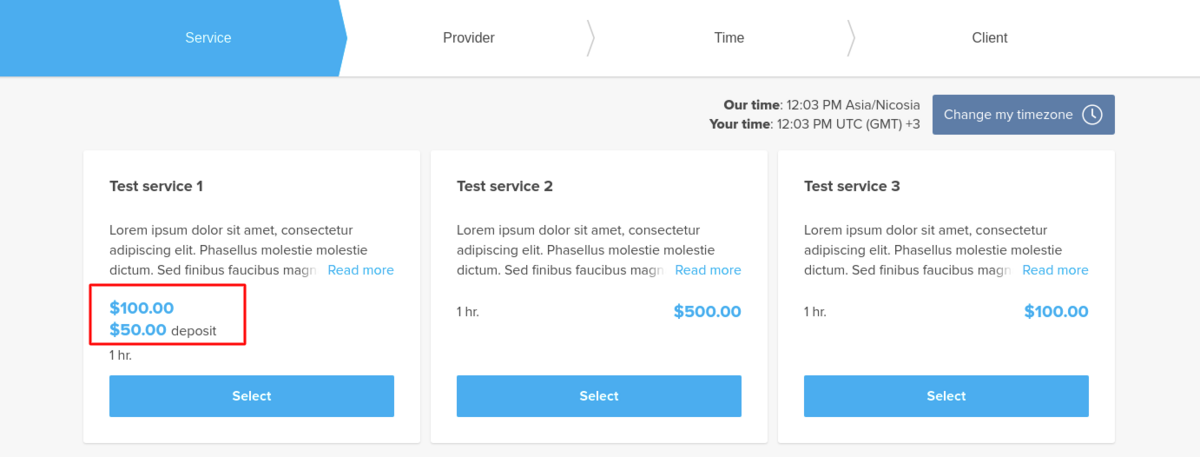The image size is (1200, 457).
Task: Select Test service 2
Action: point(599,396)
